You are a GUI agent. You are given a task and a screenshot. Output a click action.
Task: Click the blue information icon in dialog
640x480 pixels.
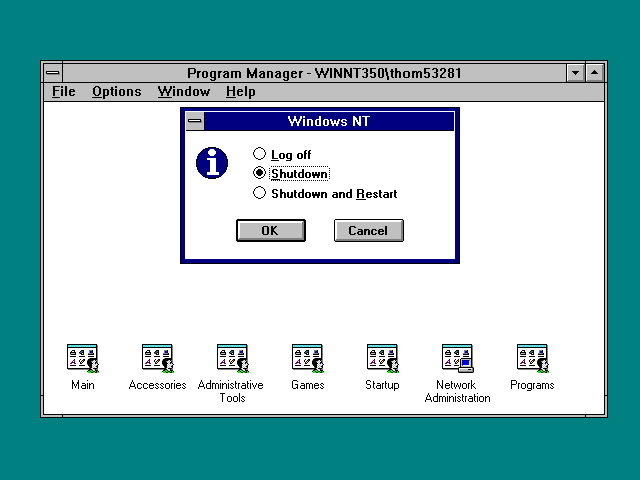pyautogui.click(x=211, y=162)
